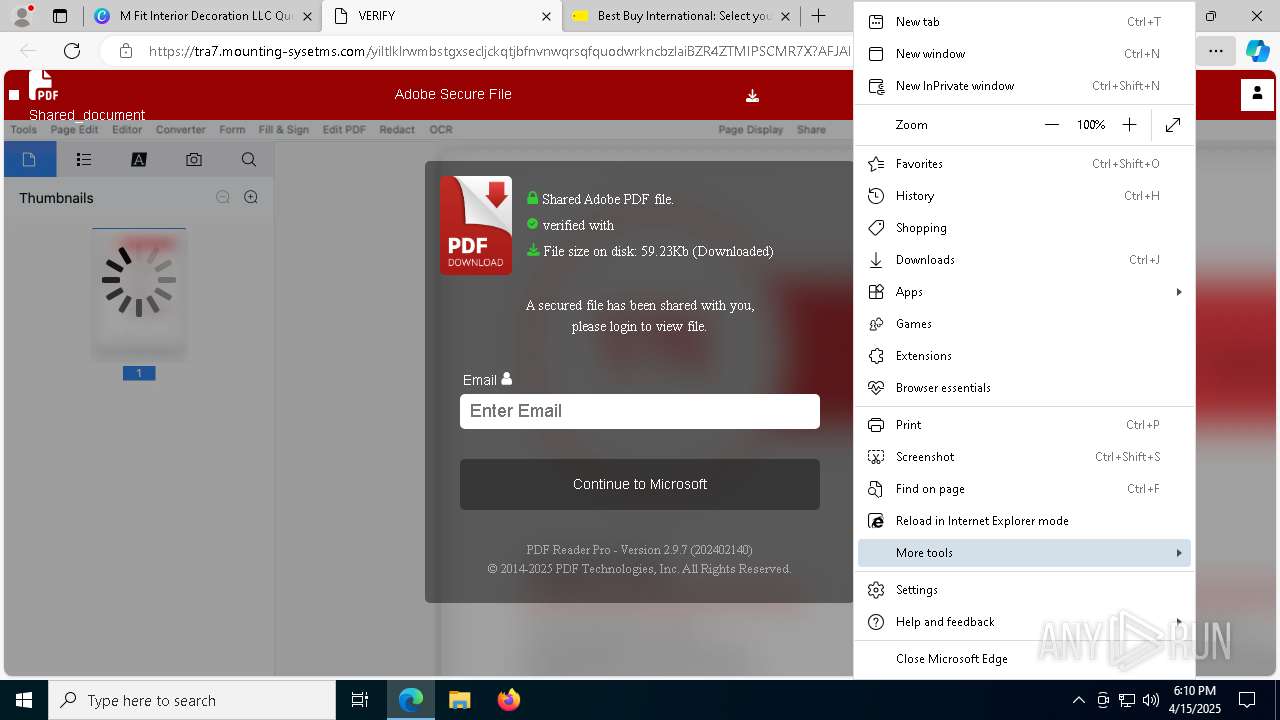Image resolution: width=1280 pixels, height=720 pixels.
Task: Open OCR in the PDF toolbar
Action: click(441, 130)
